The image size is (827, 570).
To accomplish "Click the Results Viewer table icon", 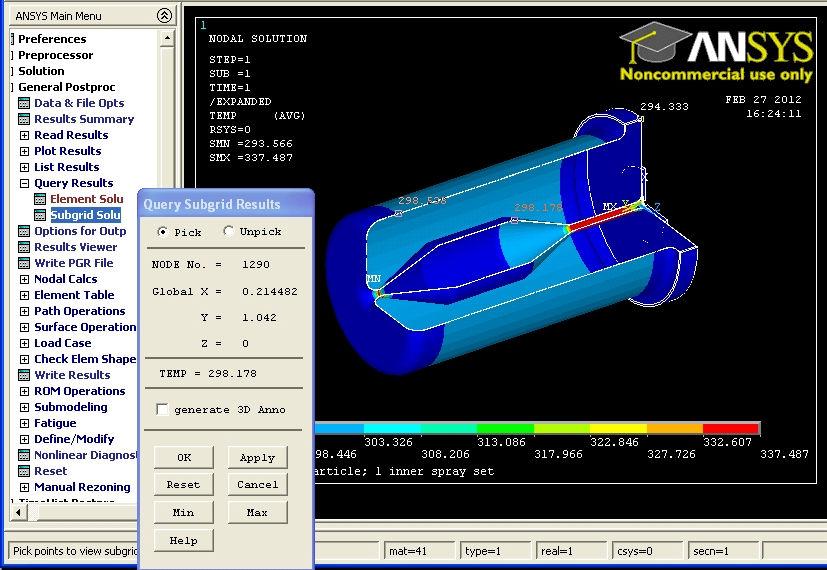I will [24, 247].
